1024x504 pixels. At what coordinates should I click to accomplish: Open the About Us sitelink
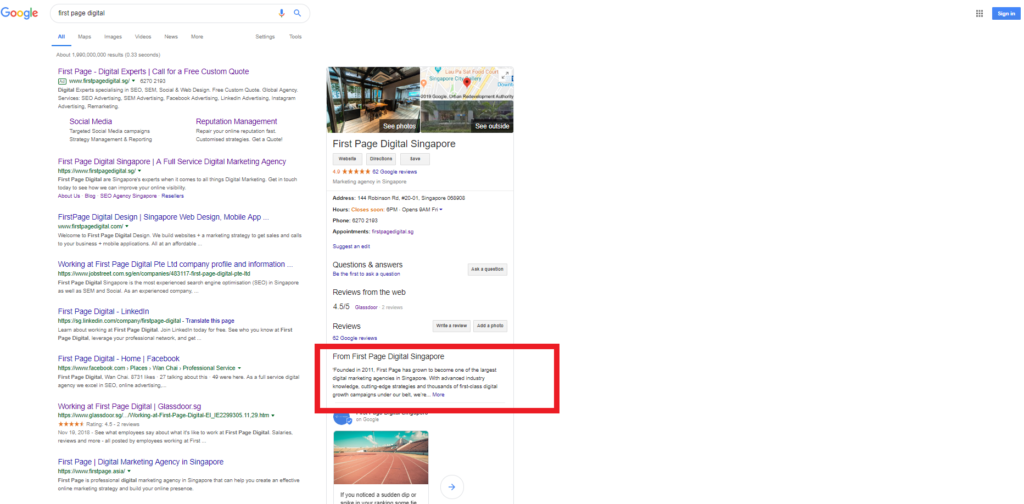point(69,196)
